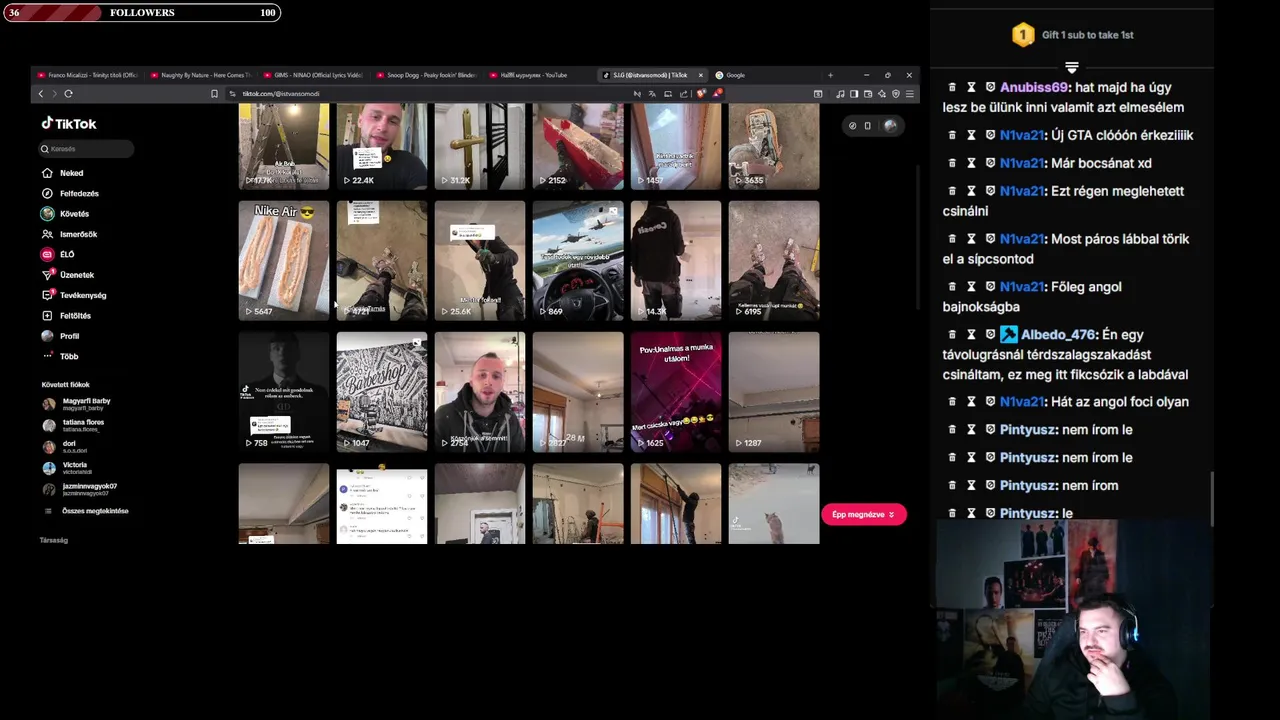Open the video with 758 views
The image size is (1280, 720).
pyautogui.click(x=284, y=392)
